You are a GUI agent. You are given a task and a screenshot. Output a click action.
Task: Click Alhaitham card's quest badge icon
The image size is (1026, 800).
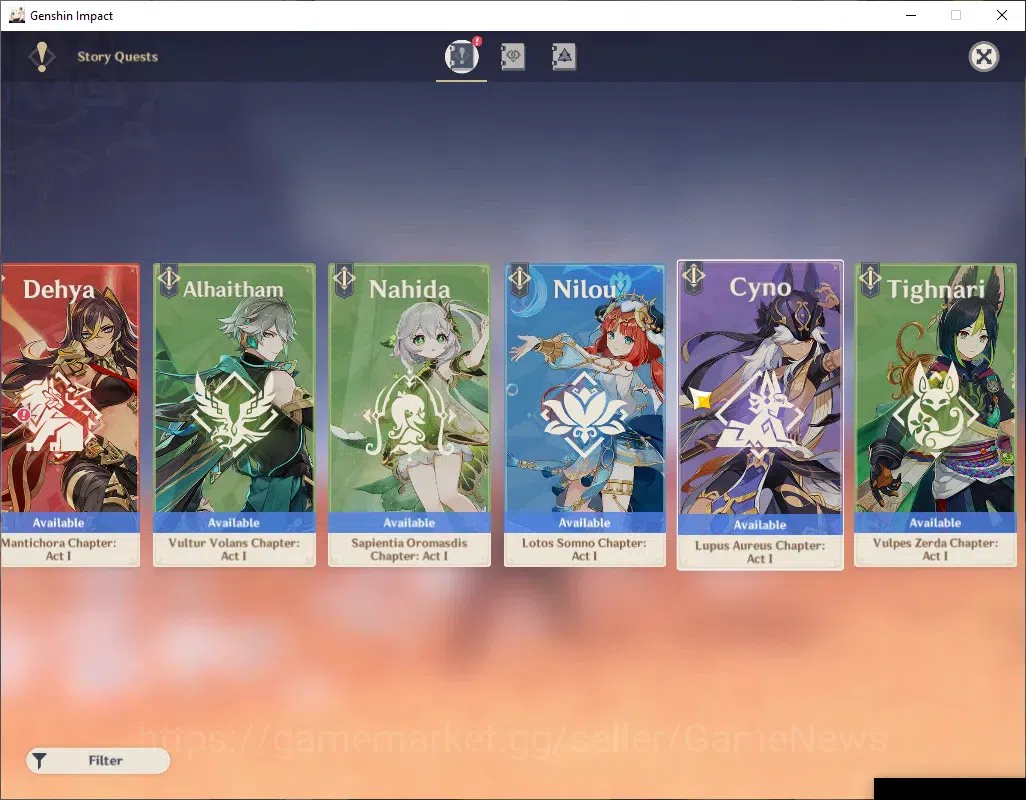pos(168,279)
